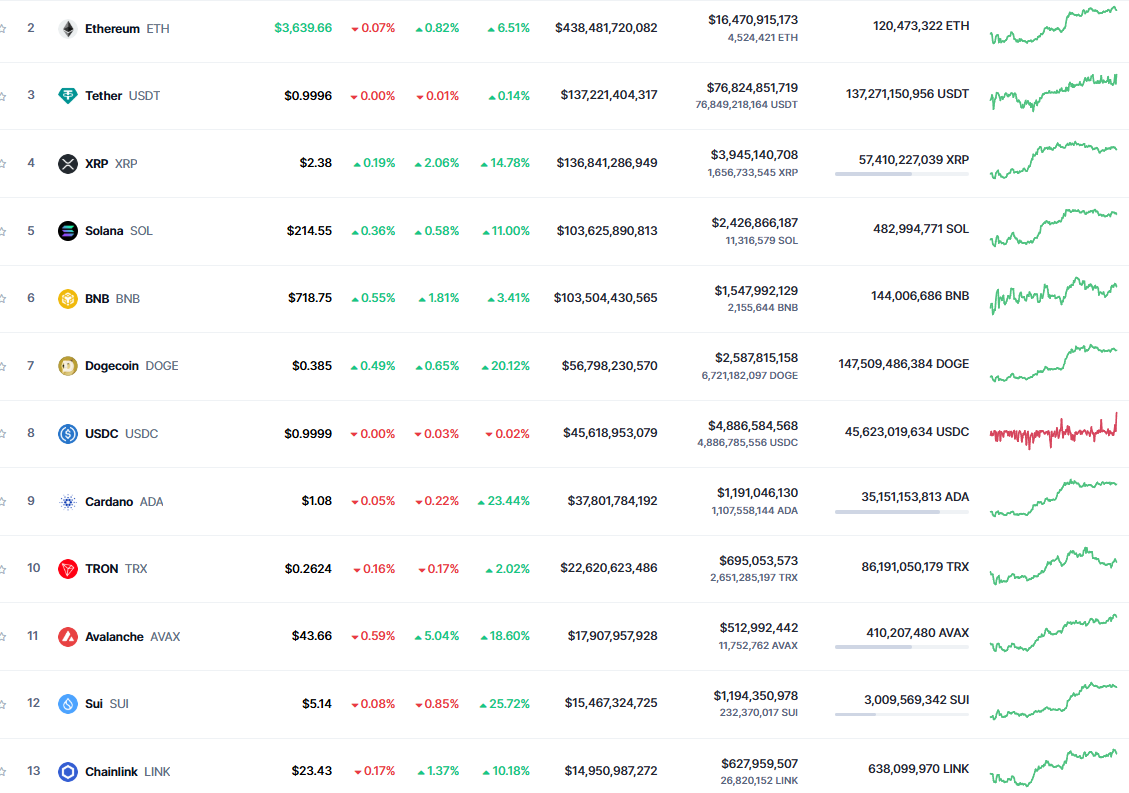Click the Chainlink coin logo
Viewport: 1129px width, 793px height.
[68, 771]
